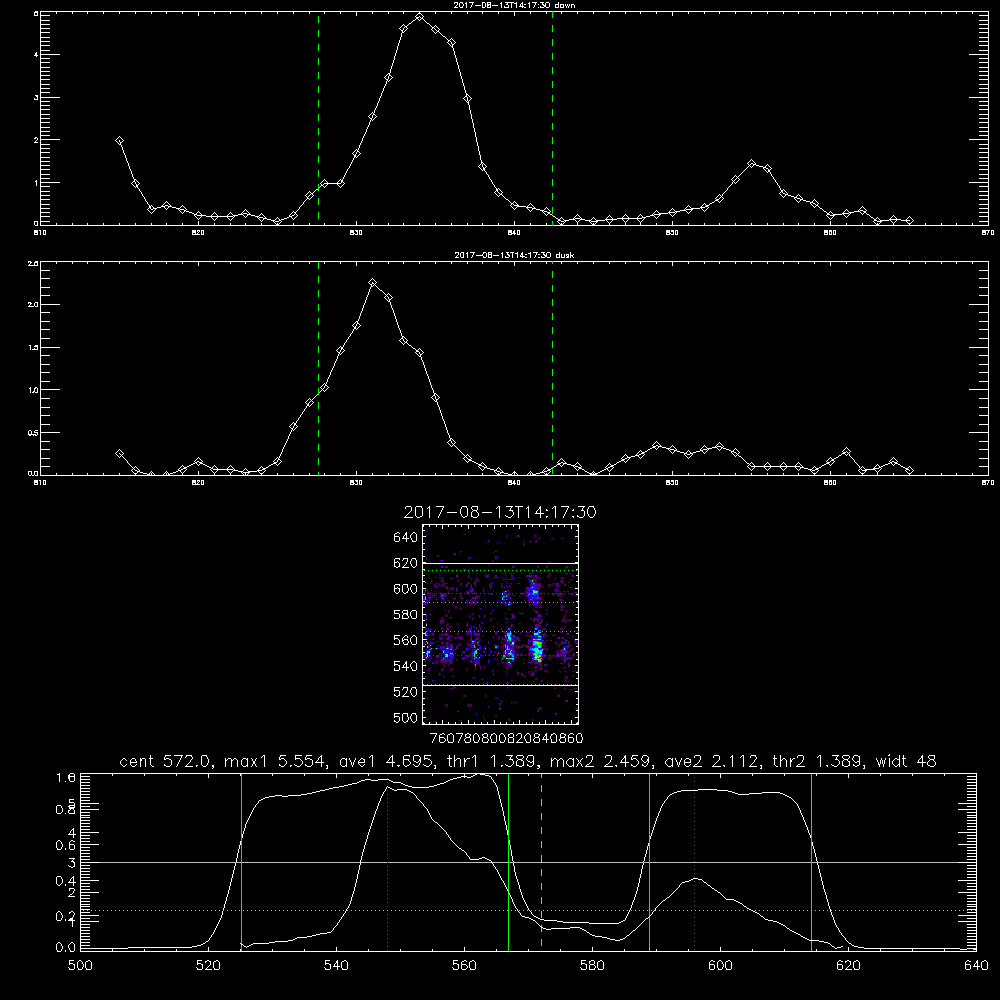Click the upper solid white line in heatmap
1000x1000 pixels.
coord(500,563)
